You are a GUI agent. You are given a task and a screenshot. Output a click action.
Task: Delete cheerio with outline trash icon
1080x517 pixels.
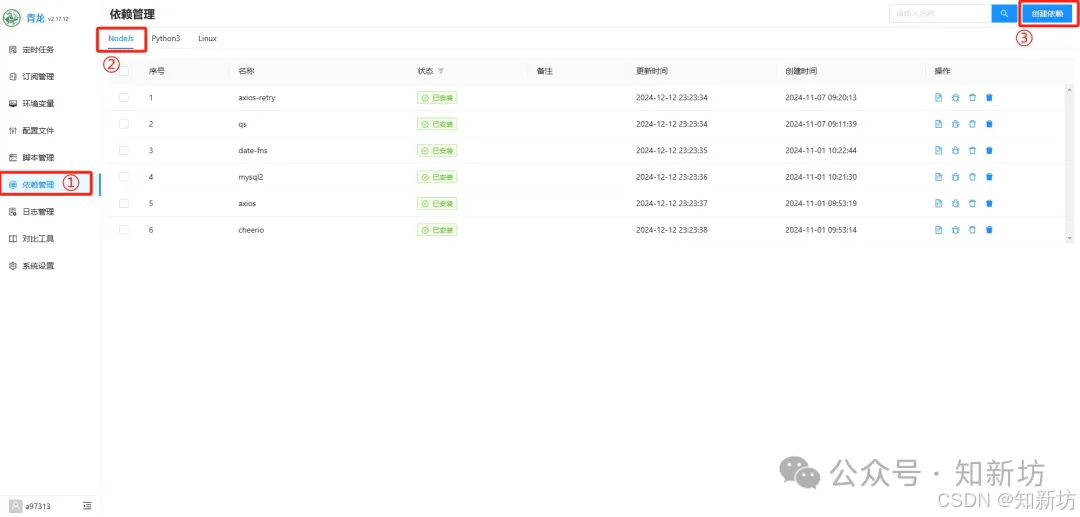pos(973,230)
